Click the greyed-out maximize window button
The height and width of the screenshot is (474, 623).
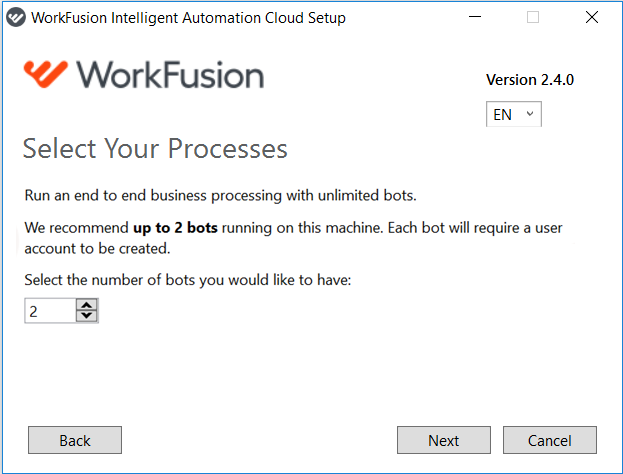533,17
